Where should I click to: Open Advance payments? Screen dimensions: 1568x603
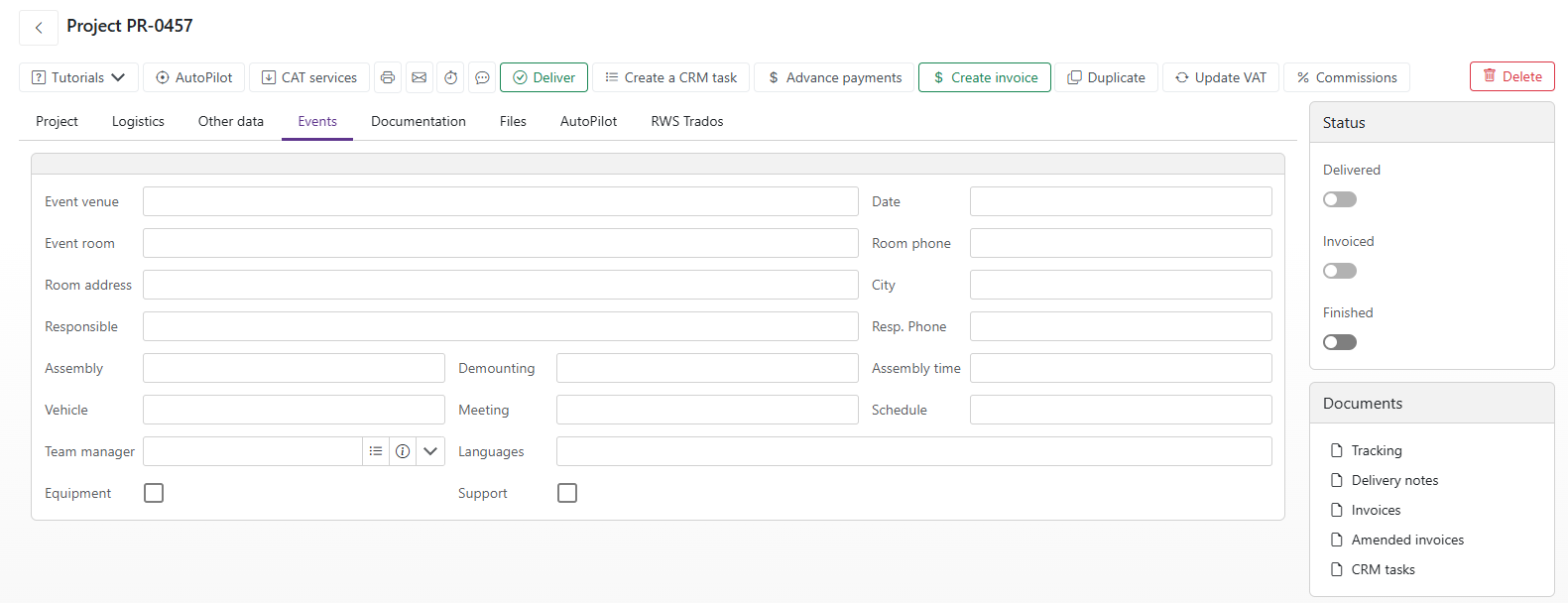point(834,77)
